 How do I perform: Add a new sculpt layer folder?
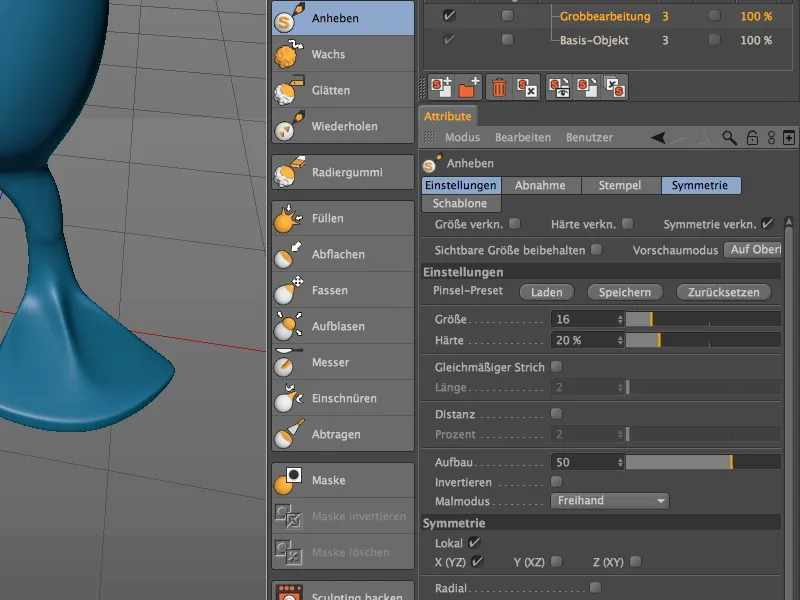coord(469,87)
